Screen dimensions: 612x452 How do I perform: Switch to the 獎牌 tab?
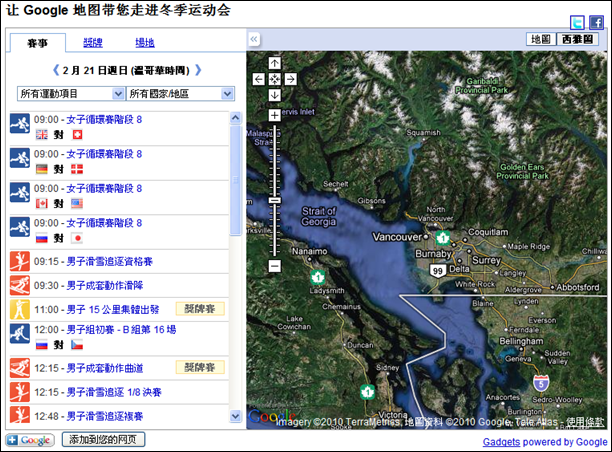pos(93,43)
